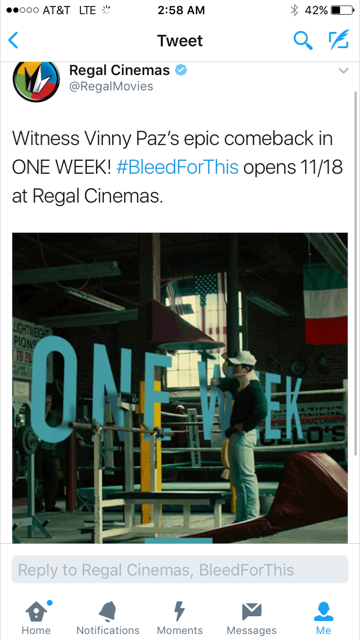The width and height of the screenshot is (360, 640).
Task: Open the @RegalMovies handle
Action: pos(111,87)
